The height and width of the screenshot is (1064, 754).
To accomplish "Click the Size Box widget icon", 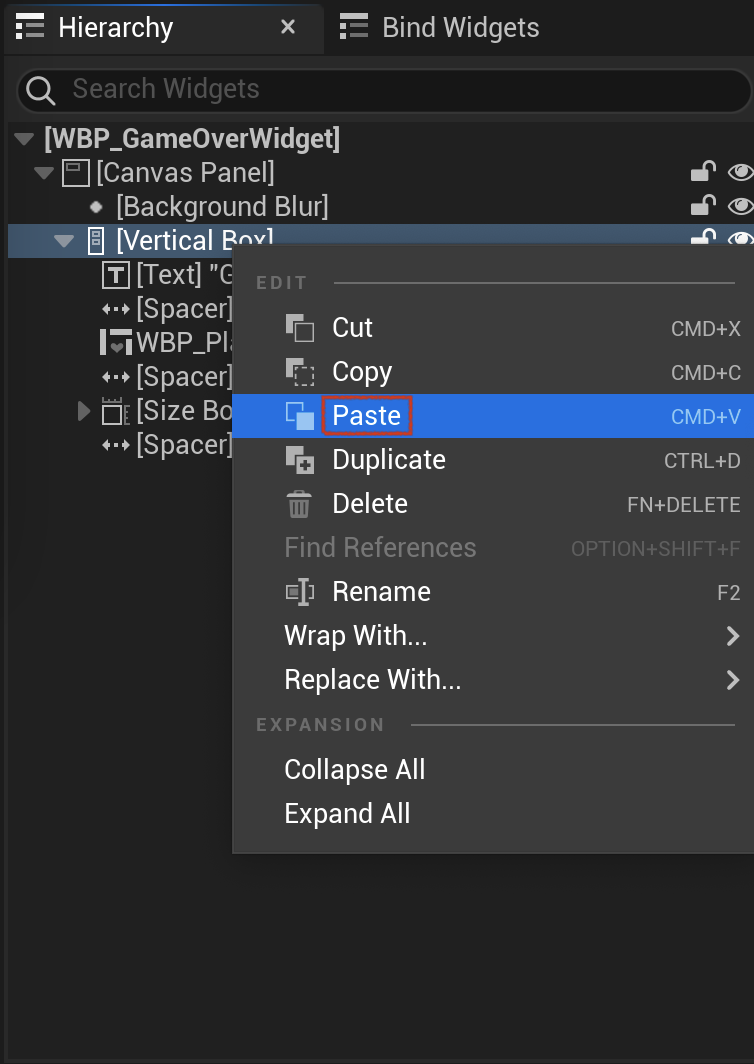I will pyautogui.click(x=115, y=411).
